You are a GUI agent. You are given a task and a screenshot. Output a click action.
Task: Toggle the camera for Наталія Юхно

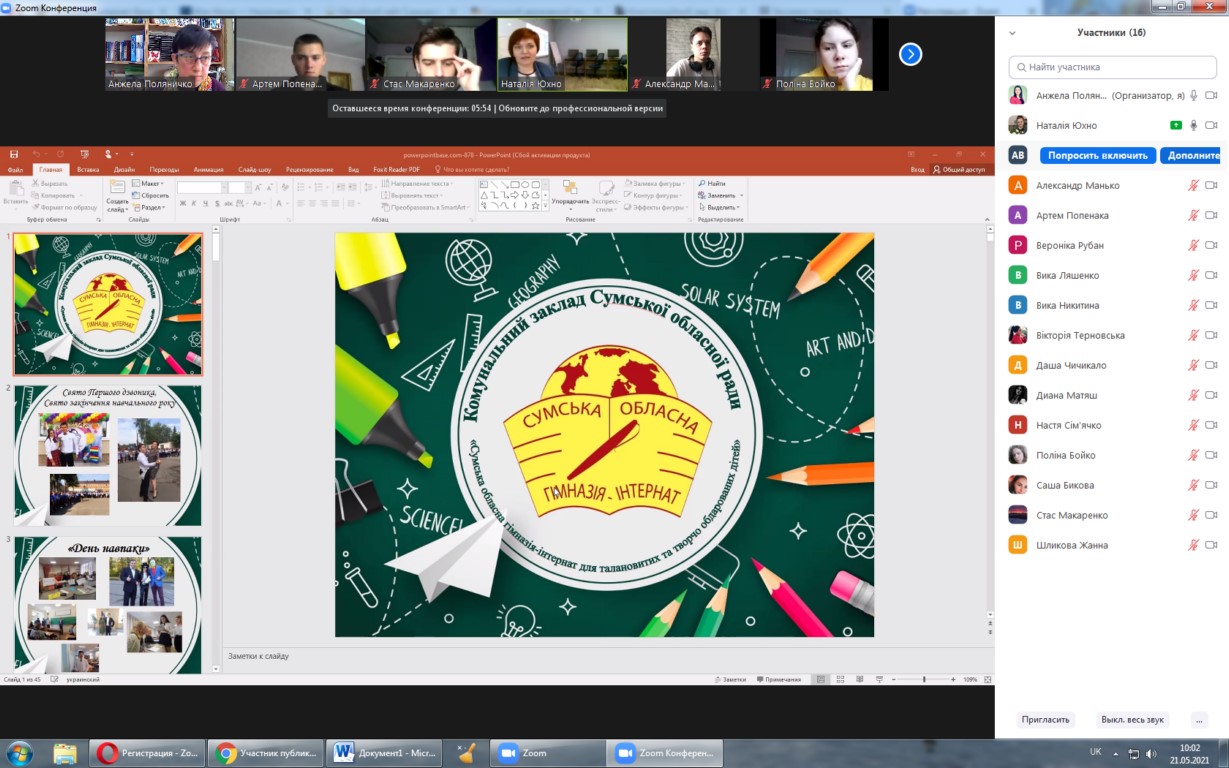click(1211, 125)
